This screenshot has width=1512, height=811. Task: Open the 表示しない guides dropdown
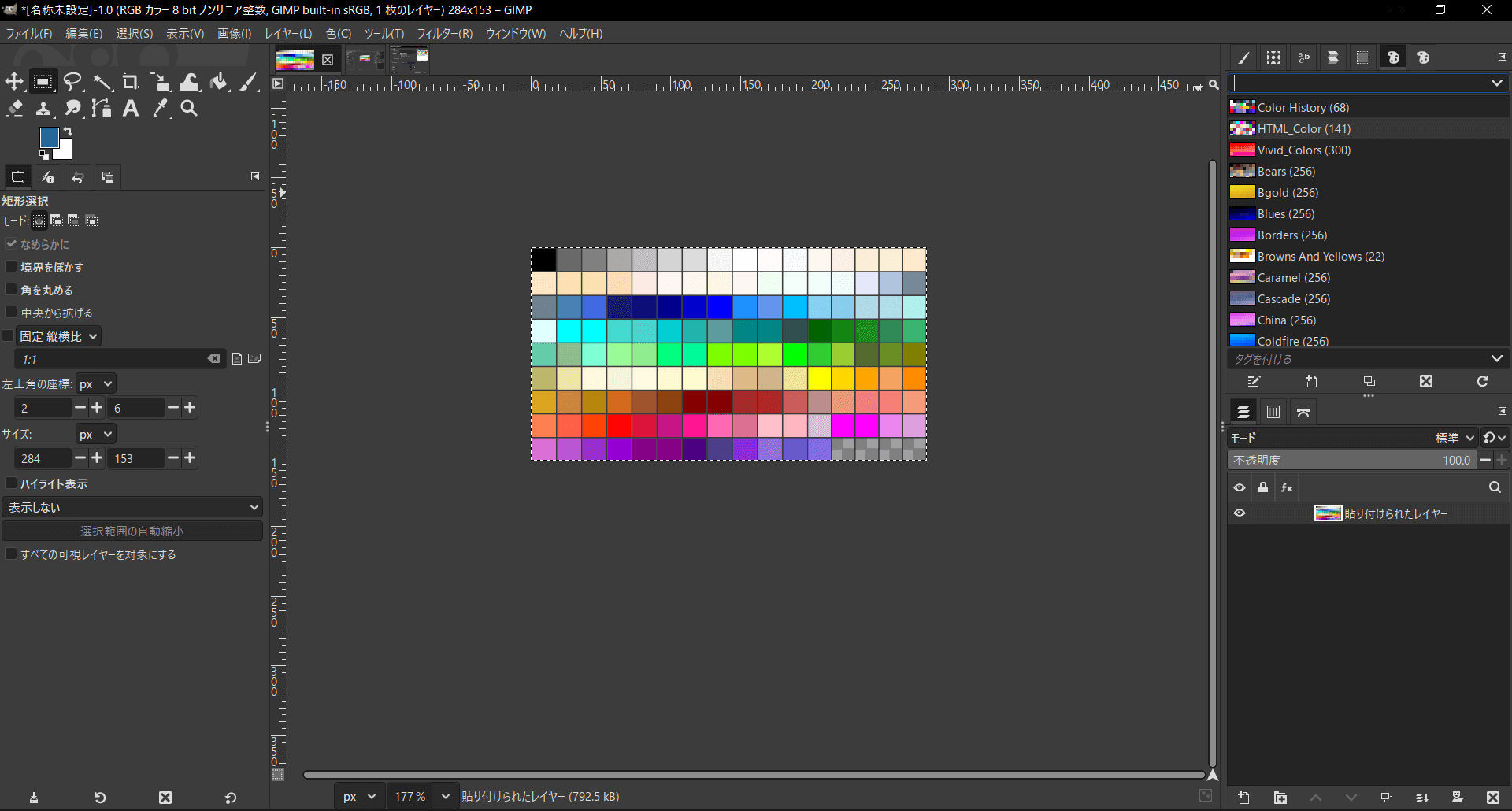point(132,507)
